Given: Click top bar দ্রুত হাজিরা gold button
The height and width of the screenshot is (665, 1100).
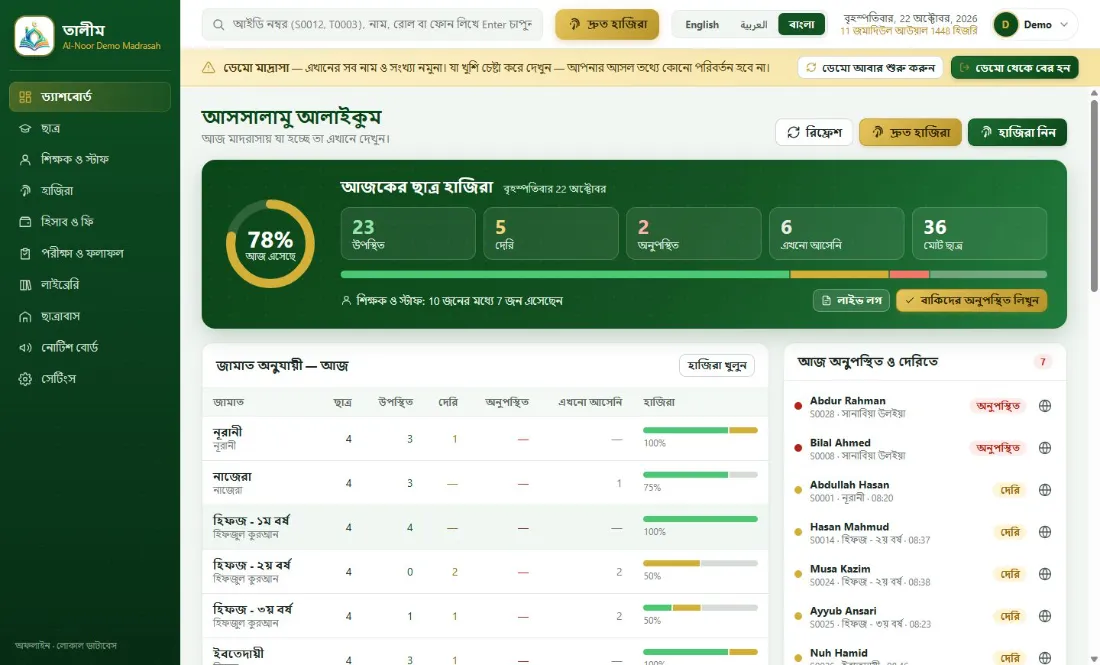Looking at the screenshot, I should point(607,25).
